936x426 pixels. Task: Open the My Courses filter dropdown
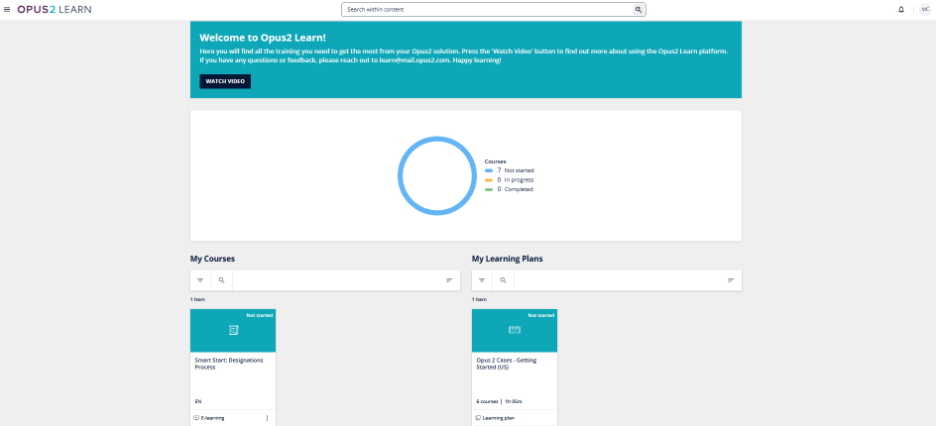[200, 280]
